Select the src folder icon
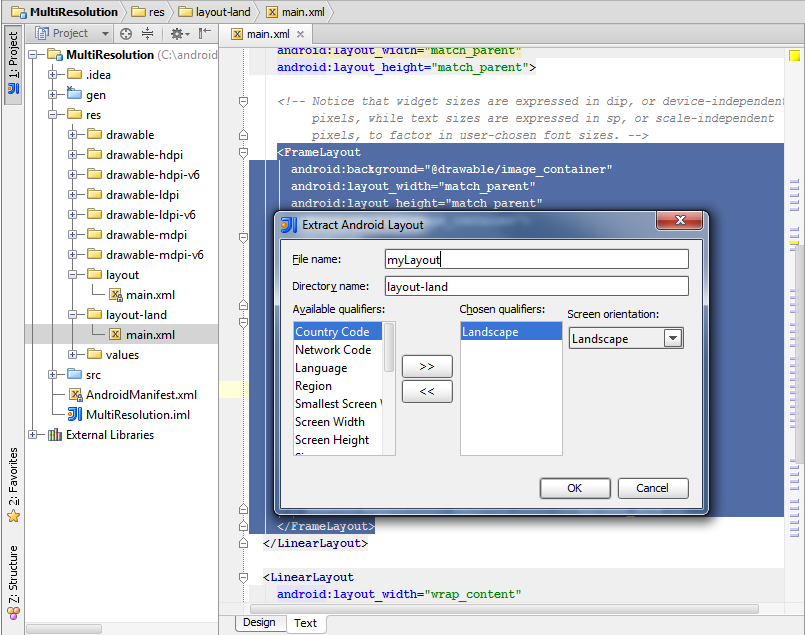The height and width of the screenshot is (635, 805). pyautogui.click(x=75, y=374)
